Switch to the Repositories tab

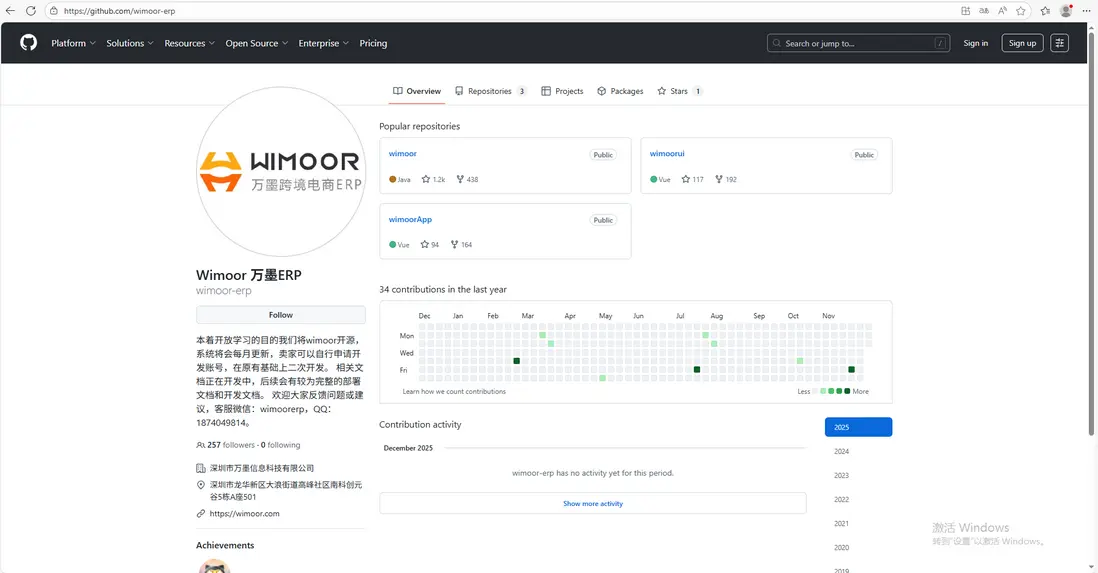(489, 91)
